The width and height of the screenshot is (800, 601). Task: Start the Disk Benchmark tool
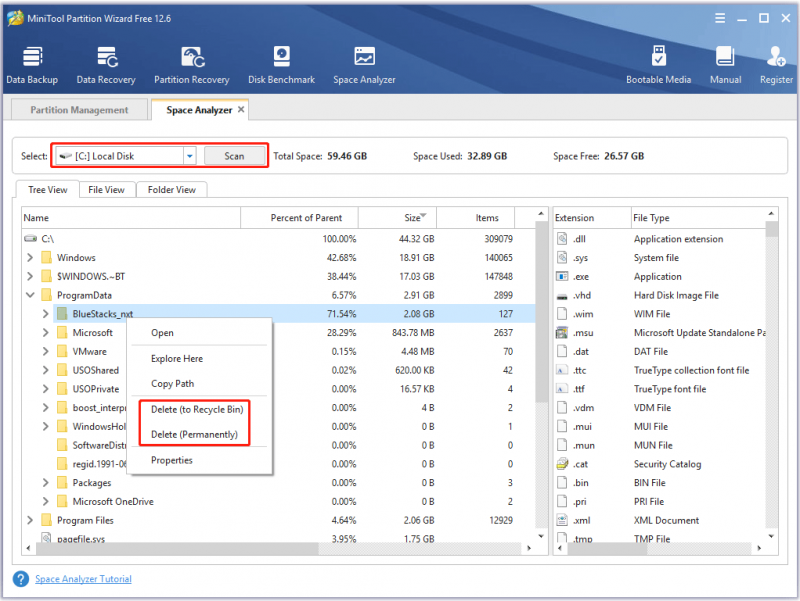tap(282, 65)
